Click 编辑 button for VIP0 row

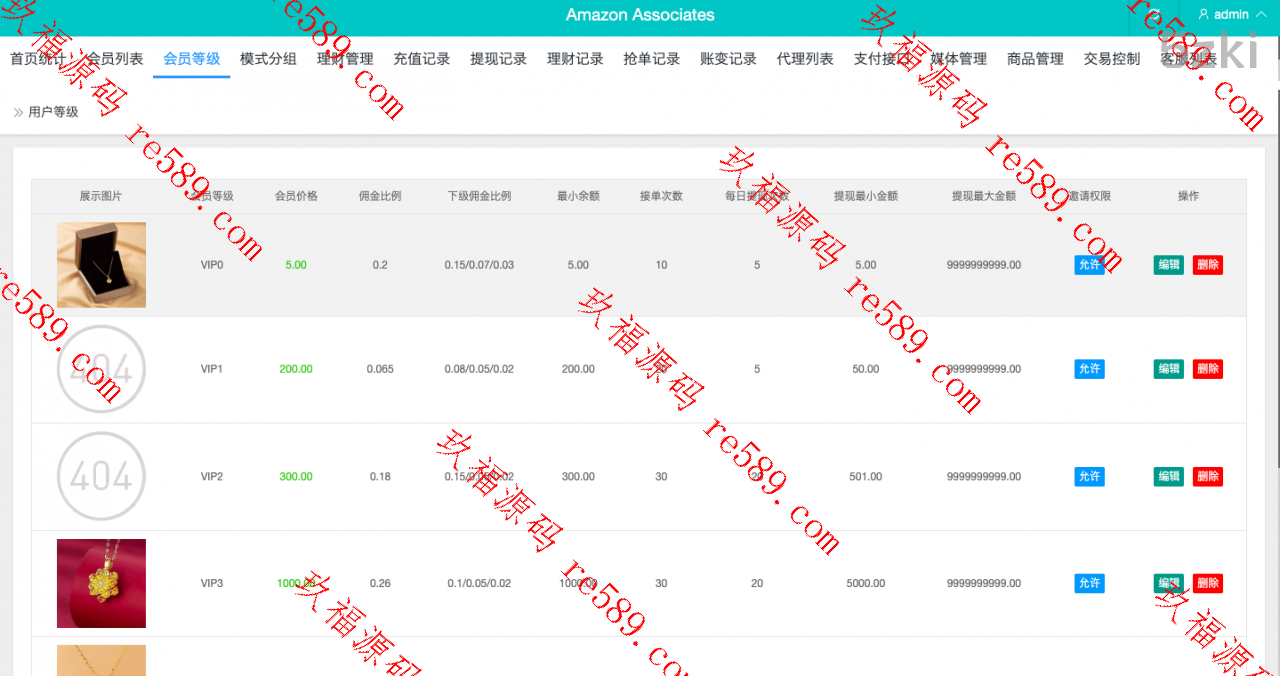(x=1168, y=265)
